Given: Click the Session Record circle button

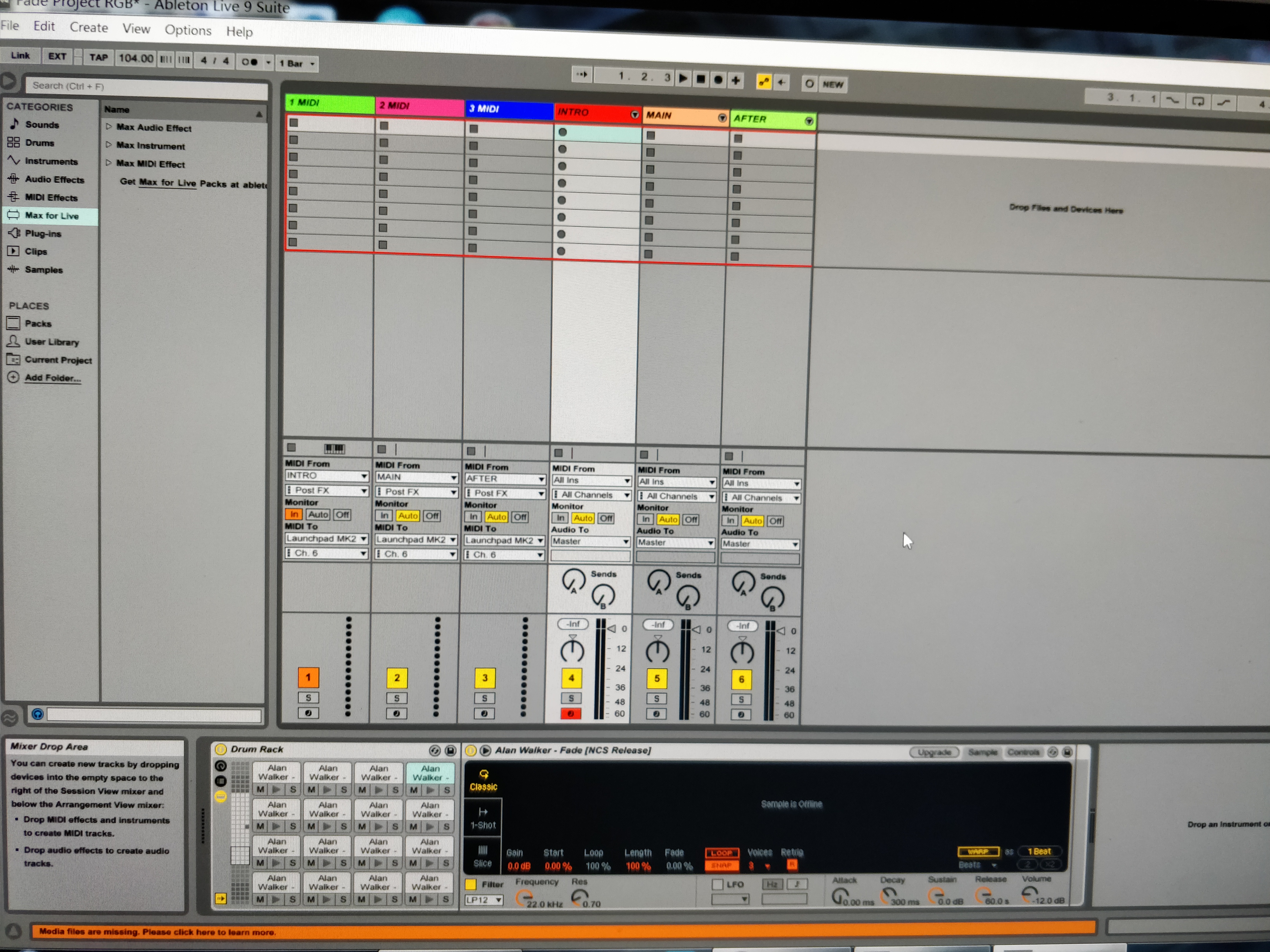Looking at the screenshot, I should point(809,84).
